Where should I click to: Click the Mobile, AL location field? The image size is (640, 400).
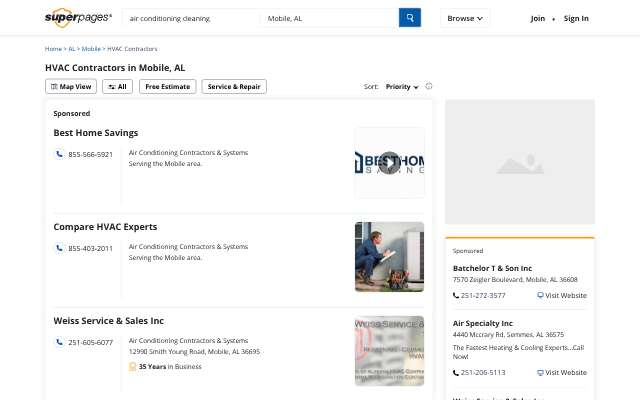(x=329, y=18)
